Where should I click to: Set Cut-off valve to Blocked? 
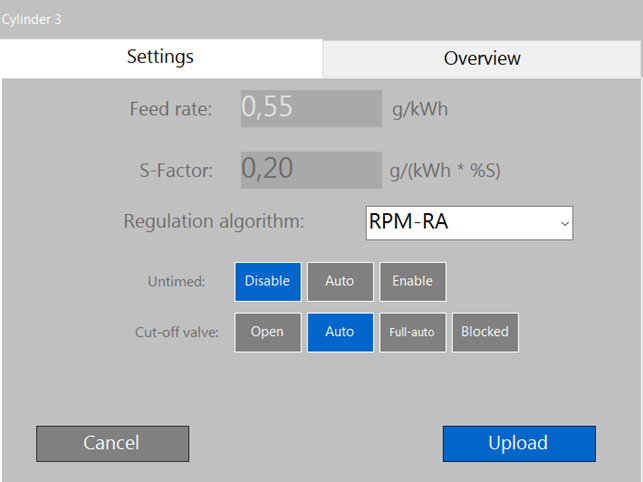click(485, 332)
